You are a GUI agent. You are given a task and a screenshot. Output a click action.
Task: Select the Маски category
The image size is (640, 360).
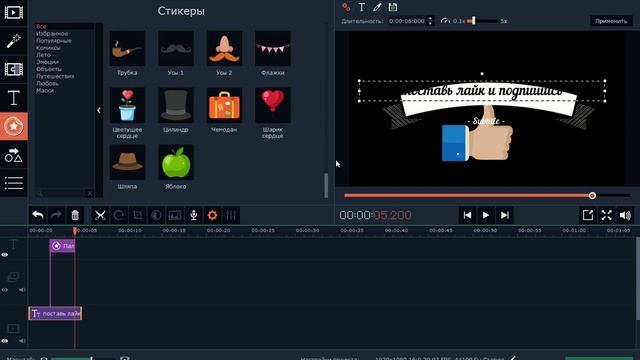[x=44, y=91]
